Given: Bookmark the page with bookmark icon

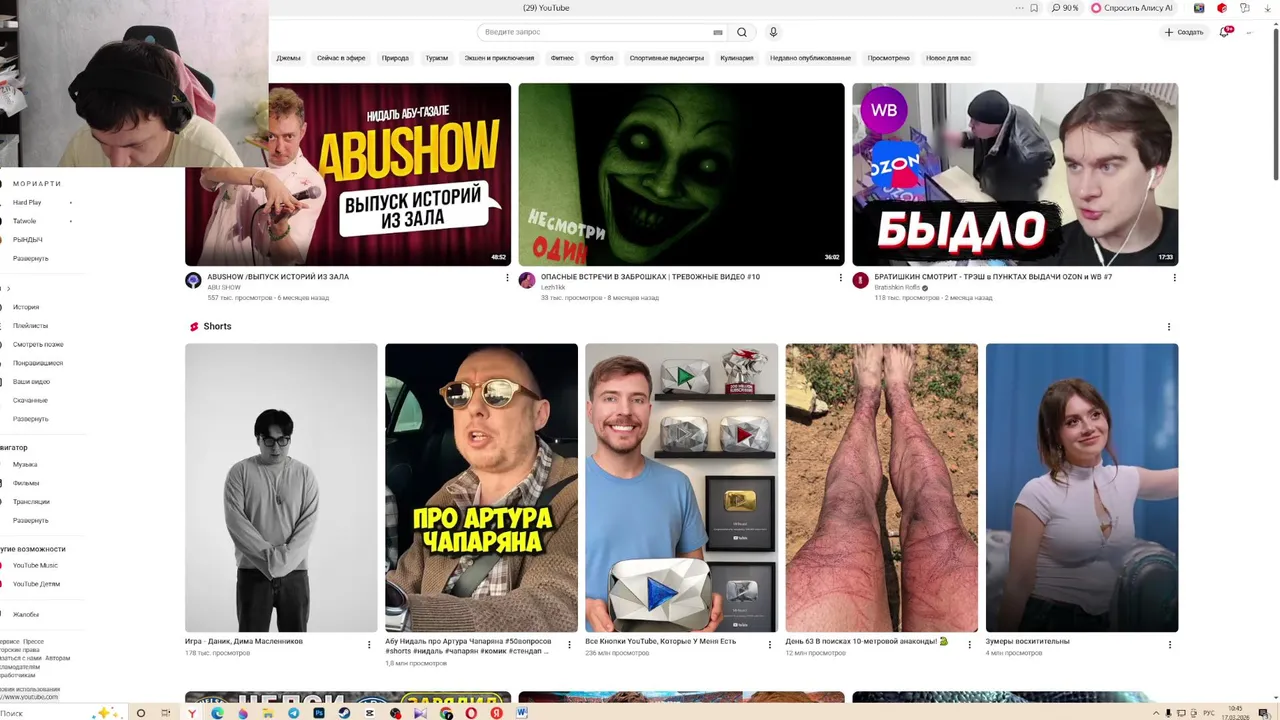Looking at the screenshot, I should tap(1034, 8).
